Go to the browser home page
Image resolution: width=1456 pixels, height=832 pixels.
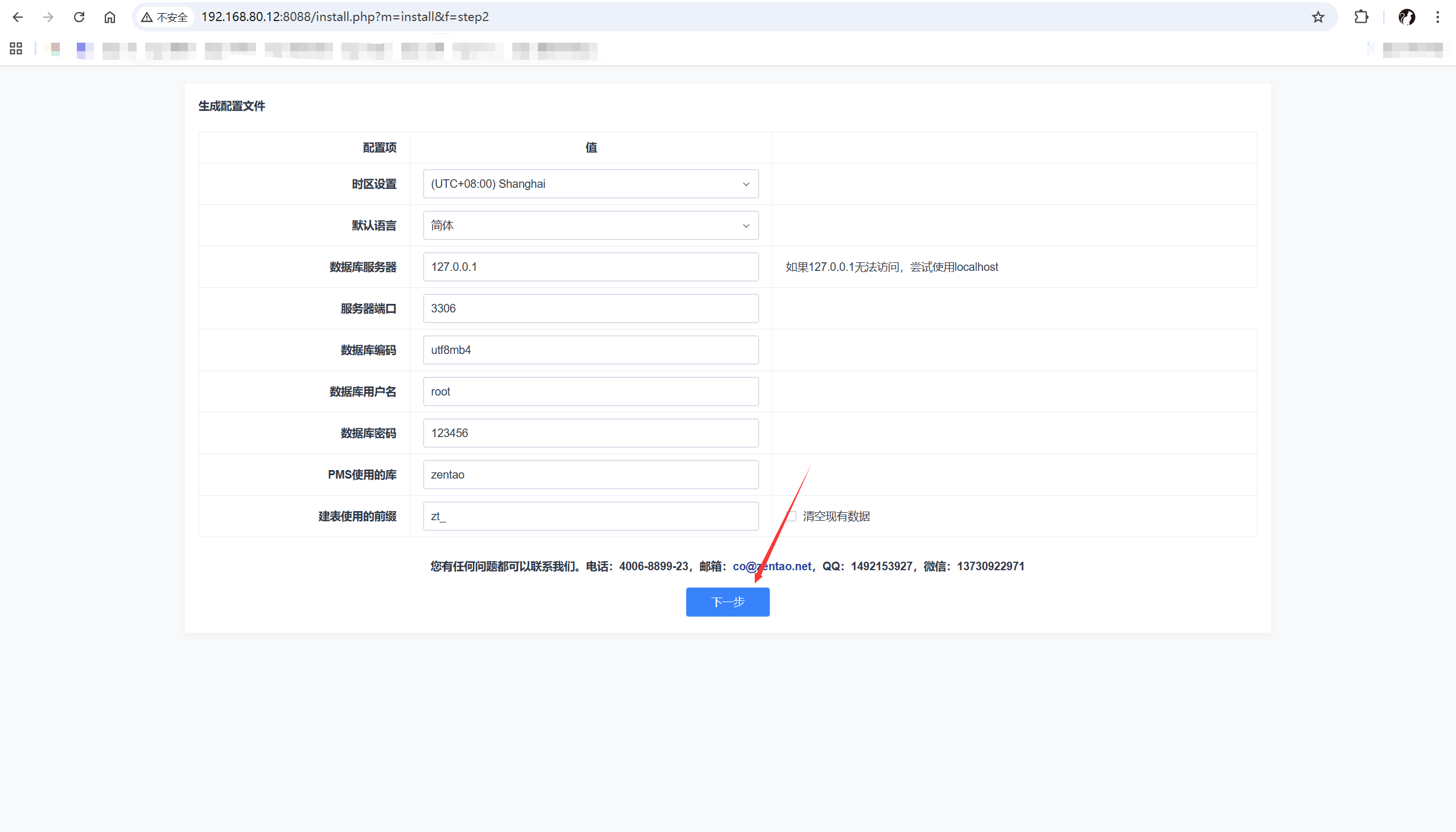(110, 17)
